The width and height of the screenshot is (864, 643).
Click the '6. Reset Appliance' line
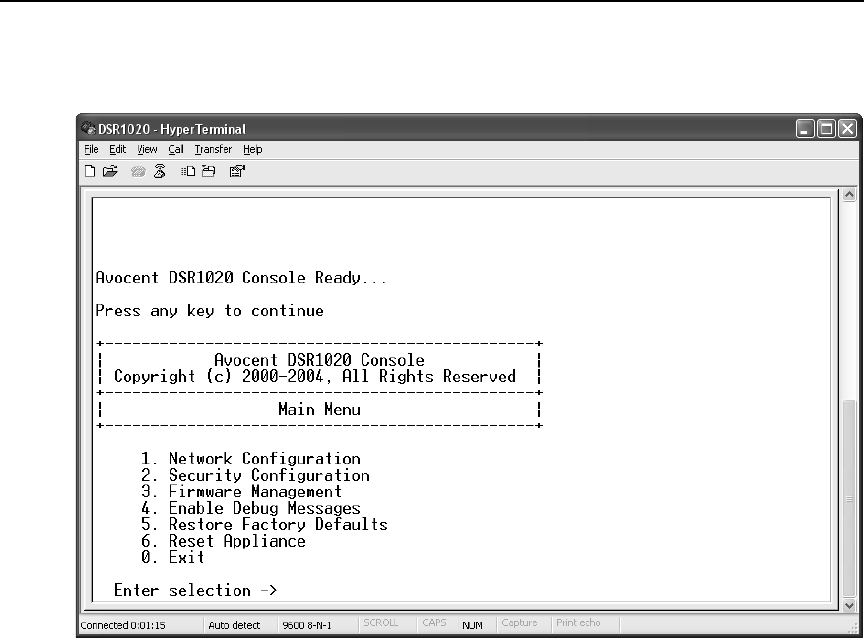pos(223,541)
